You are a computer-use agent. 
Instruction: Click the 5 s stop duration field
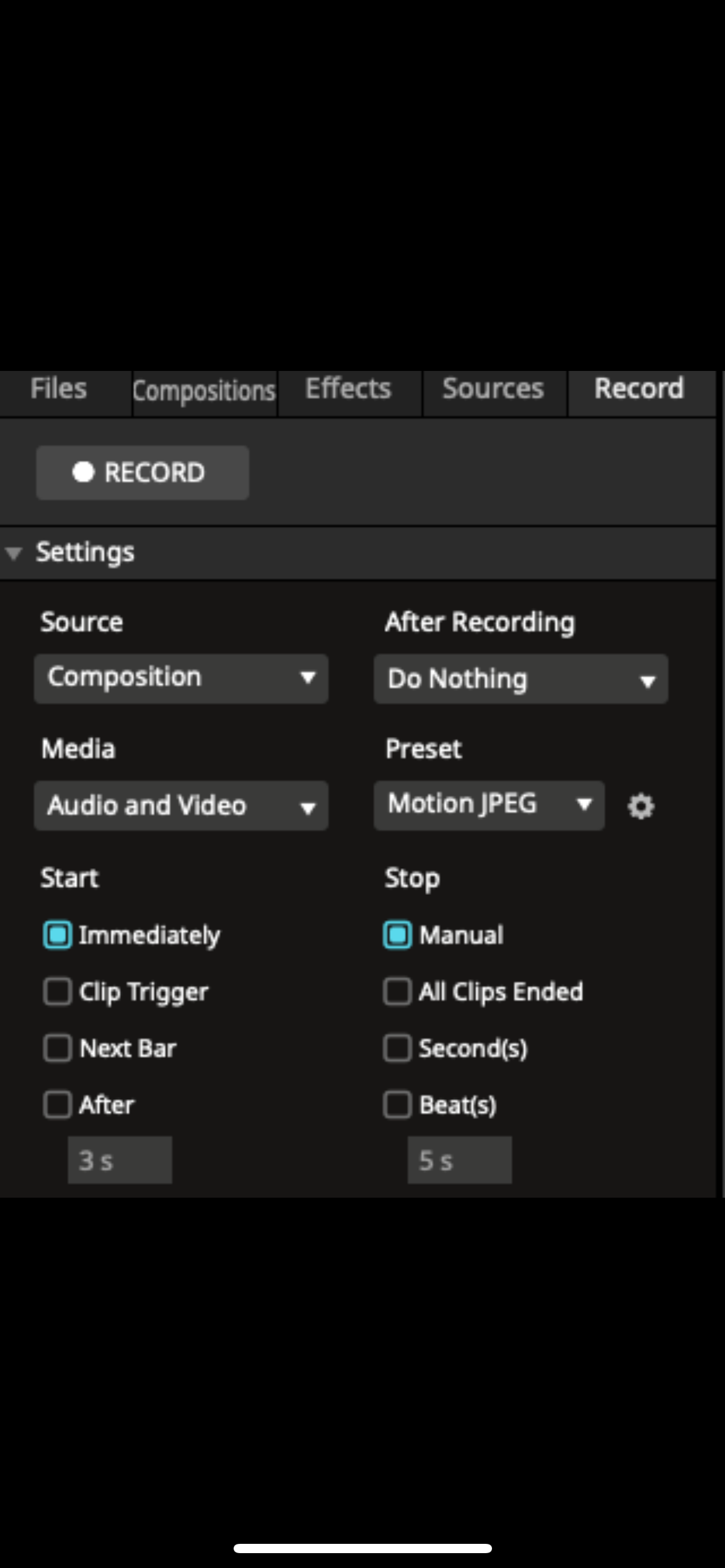(x=459, y=1160)
